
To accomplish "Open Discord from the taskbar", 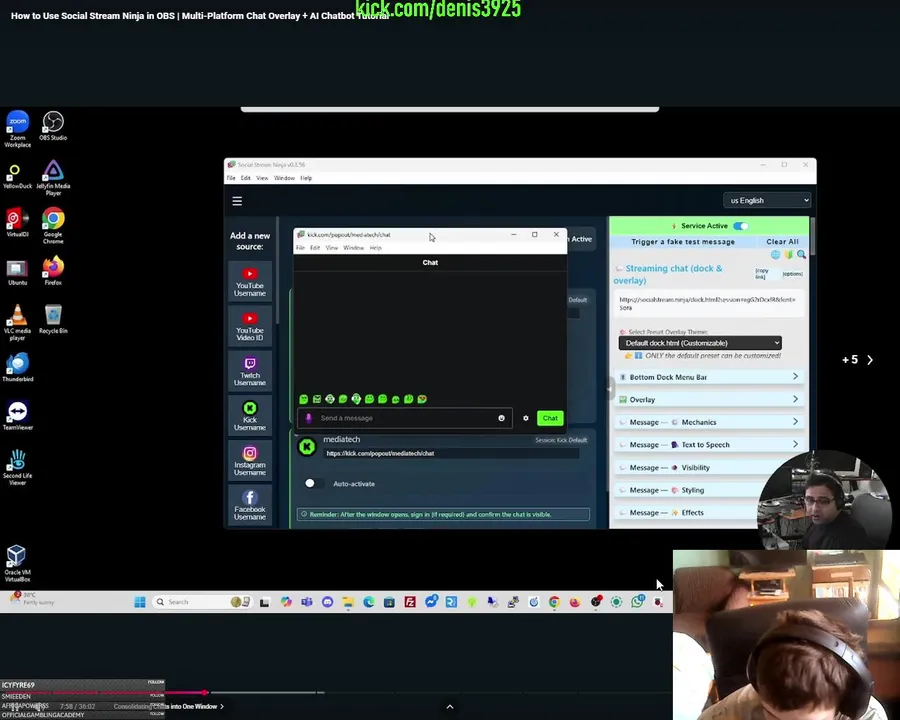I will tap(327, 602).
